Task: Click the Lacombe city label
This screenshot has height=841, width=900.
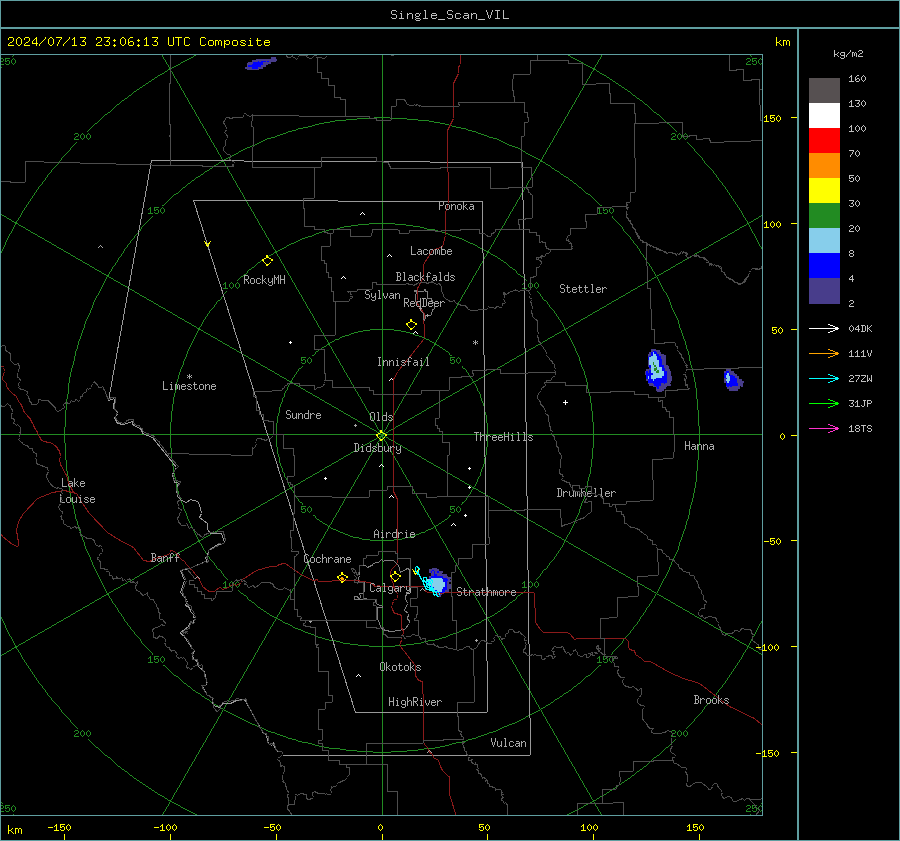Action: click(x=431, y=251)
